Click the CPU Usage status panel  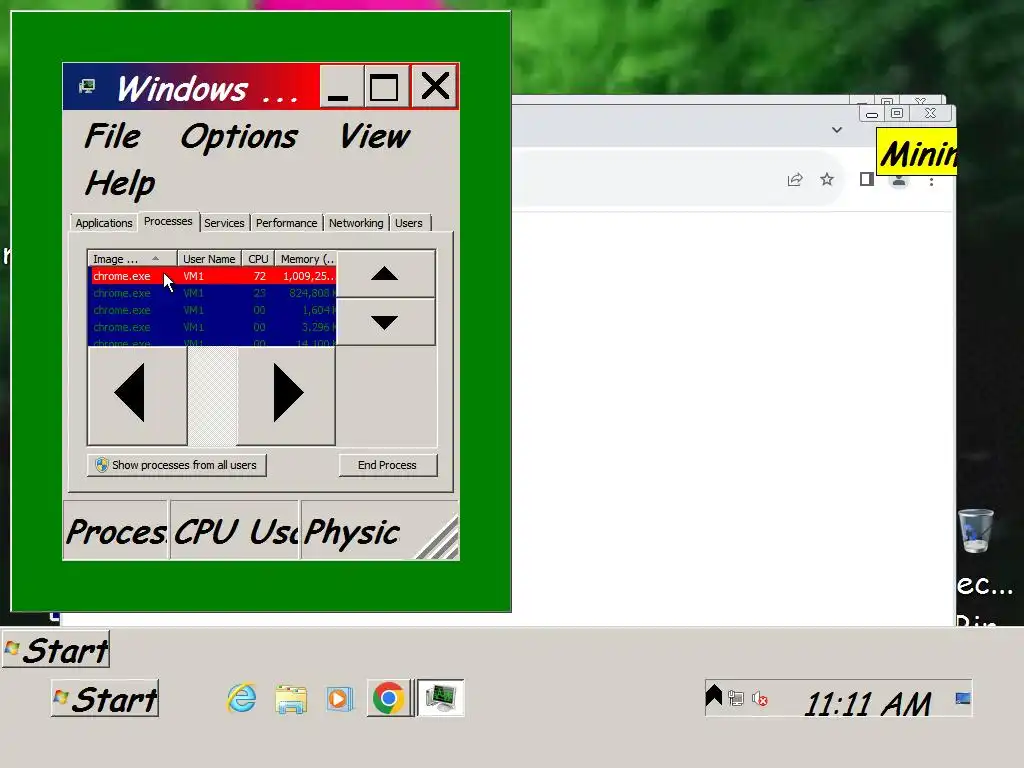pos(235,530)
